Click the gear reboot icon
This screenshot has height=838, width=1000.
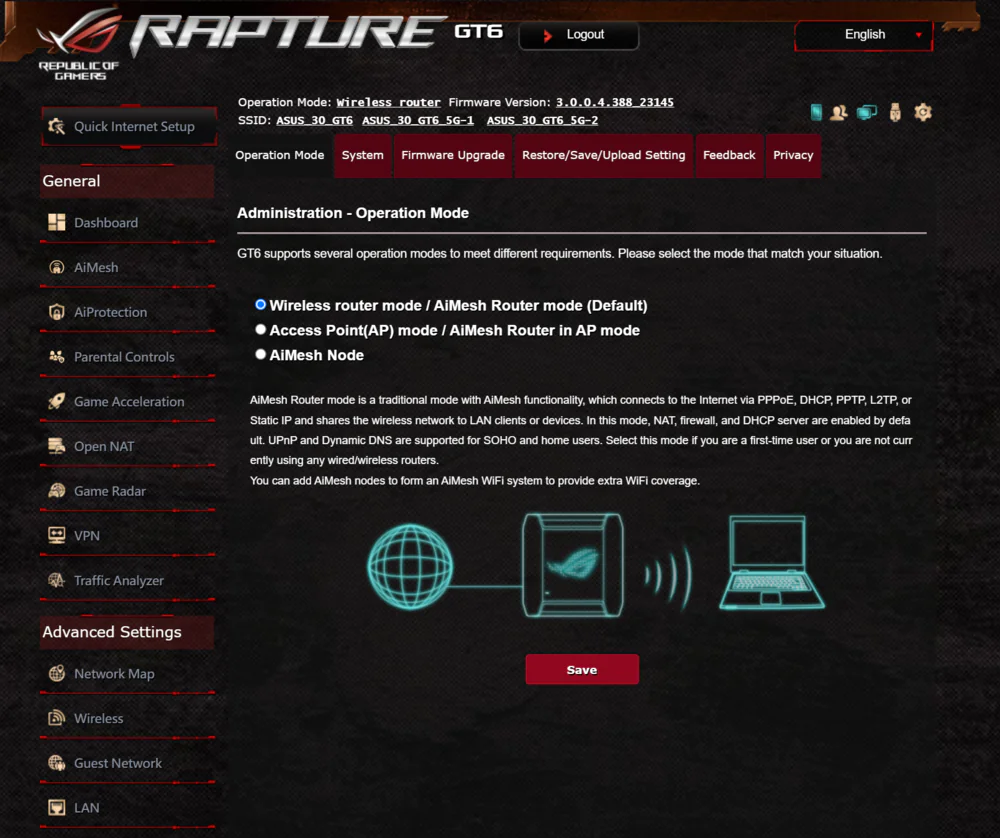923,112
